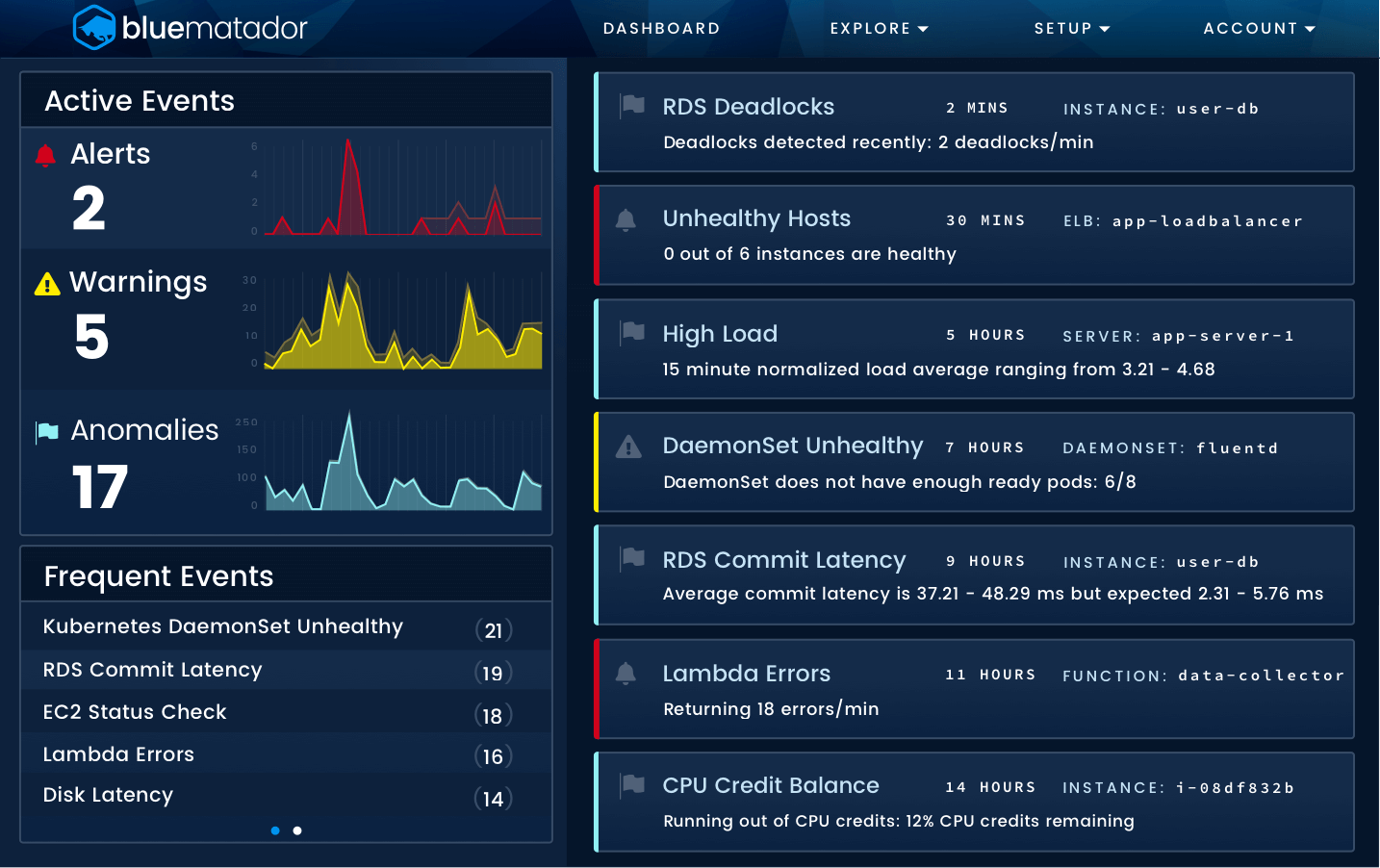Image resolution: width=1380 pixels, height=868 pixels.
Task: Click the Anomalies trend chart
Action: [402, 462]
